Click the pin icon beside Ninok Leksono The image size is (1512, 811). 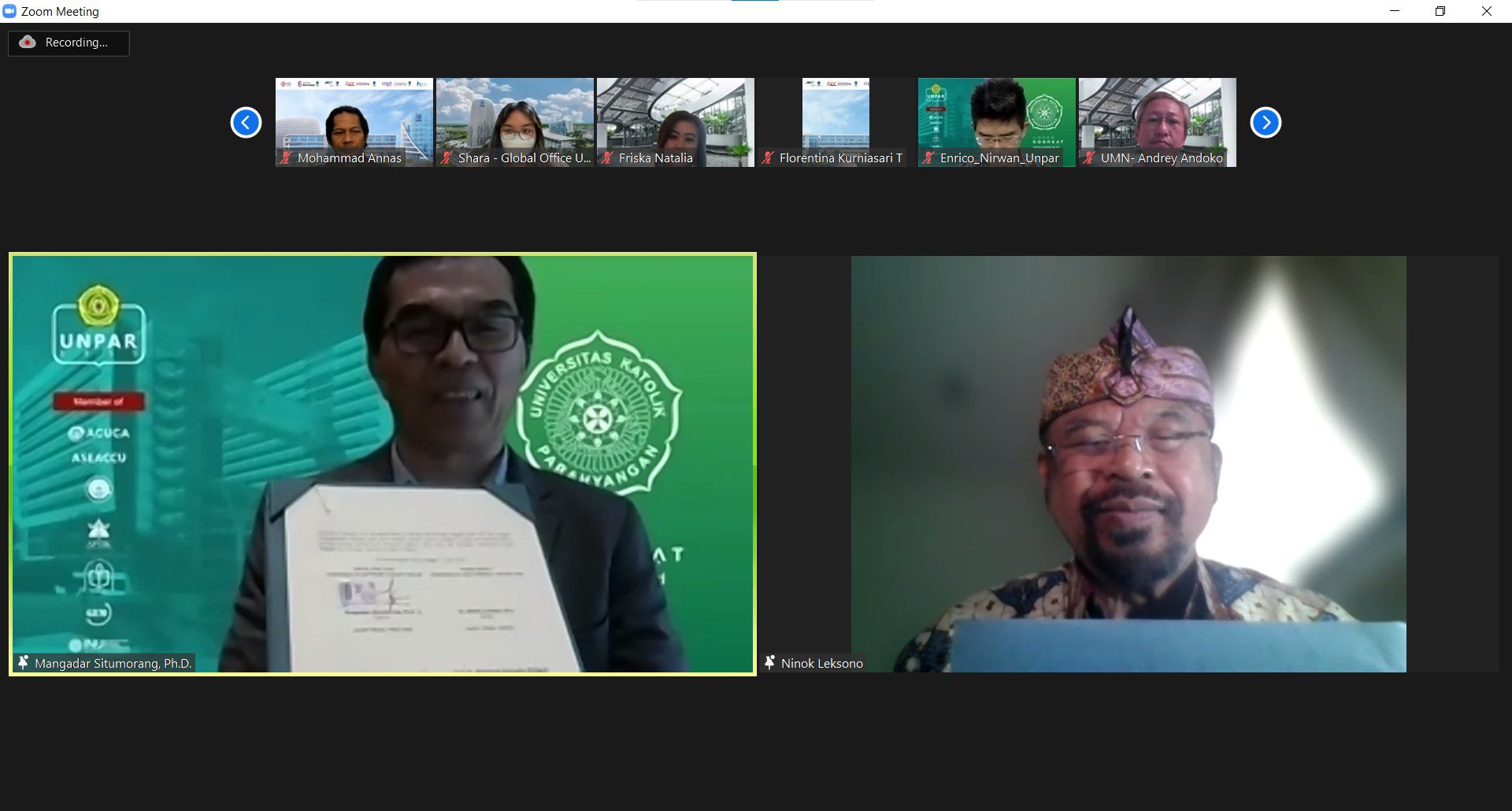(769, 663)
